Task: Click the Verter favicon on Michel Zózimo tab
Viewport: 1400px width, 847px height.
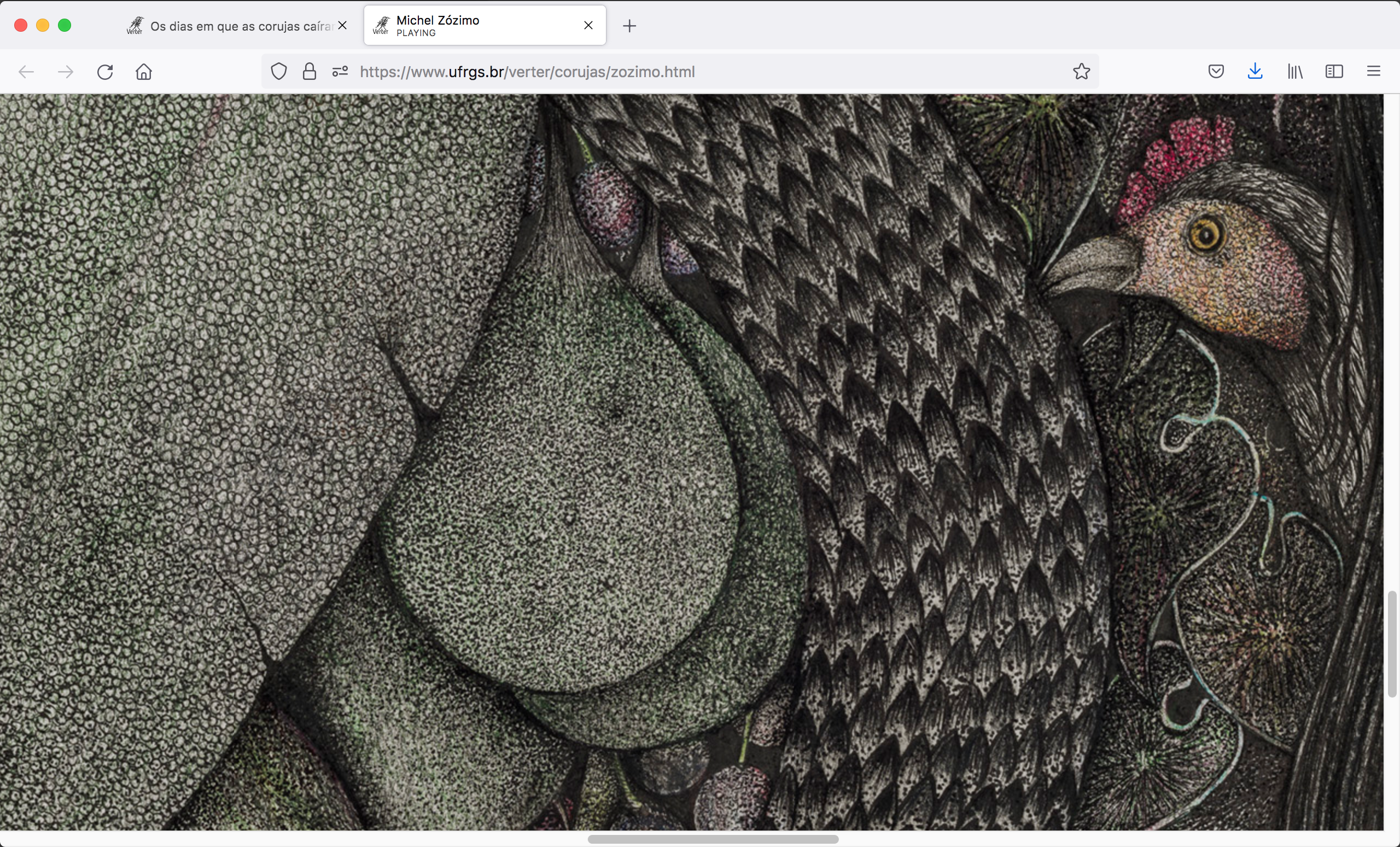Action: 381,26
